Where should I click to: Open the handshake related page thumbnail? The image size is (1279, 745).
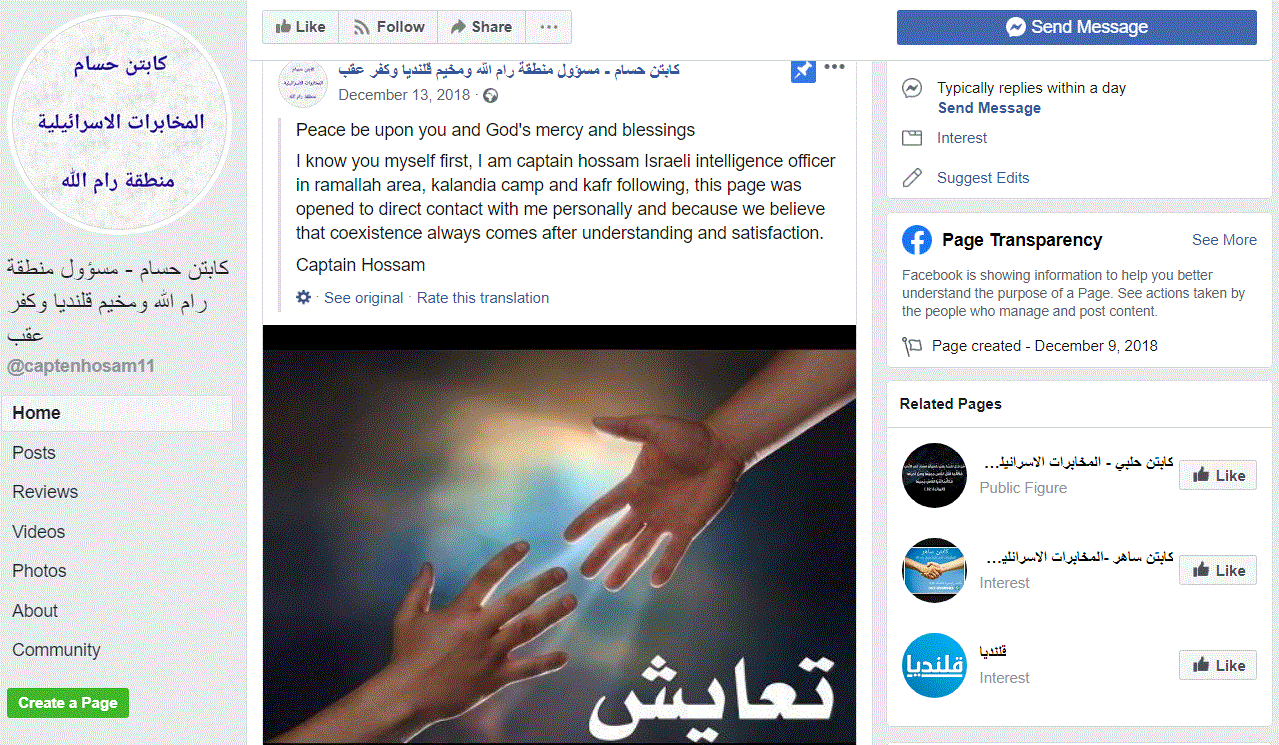pyautogui.click(x=934, y=570)
